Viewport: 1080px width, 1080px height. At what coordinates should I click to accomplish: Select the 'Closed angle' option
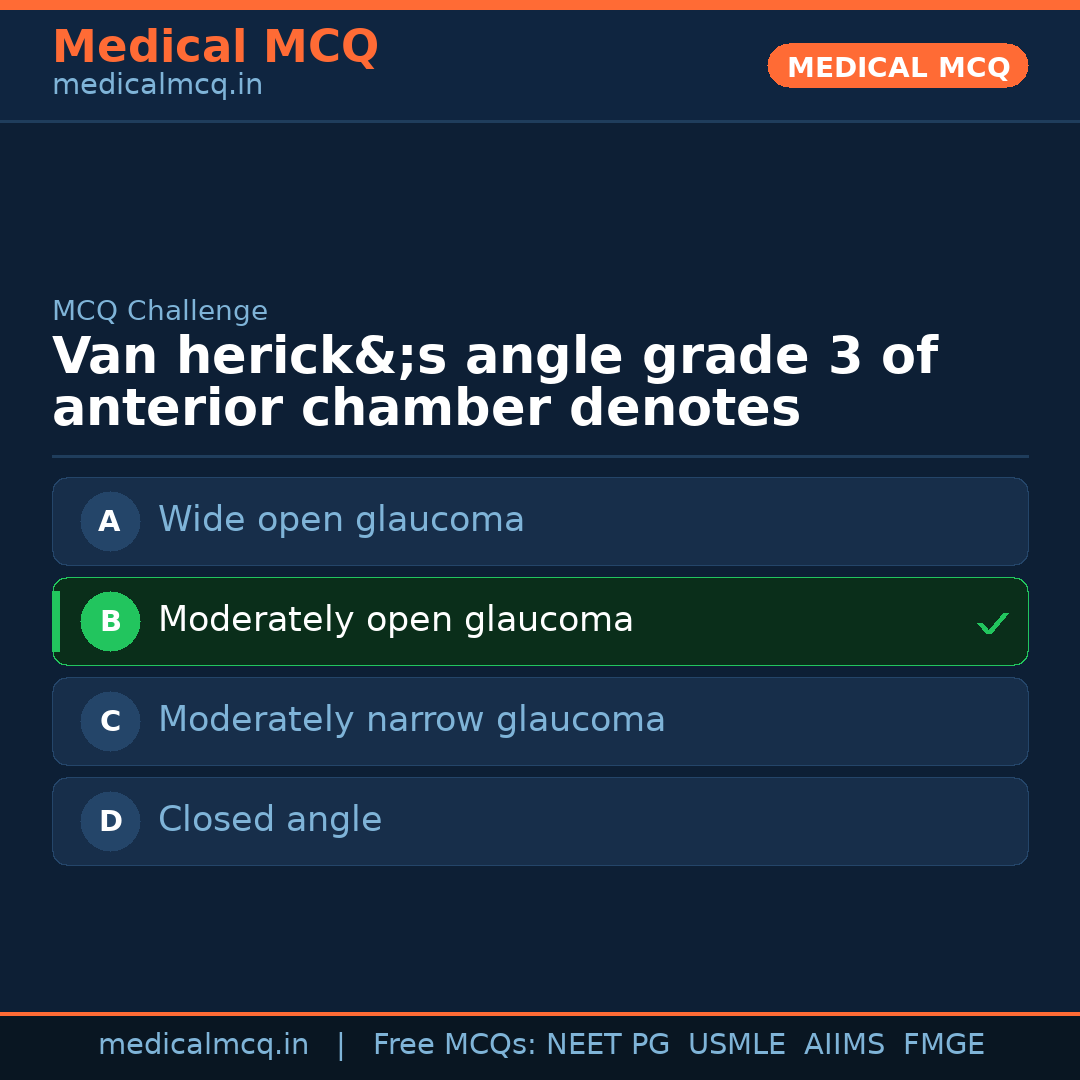(270, 820)
